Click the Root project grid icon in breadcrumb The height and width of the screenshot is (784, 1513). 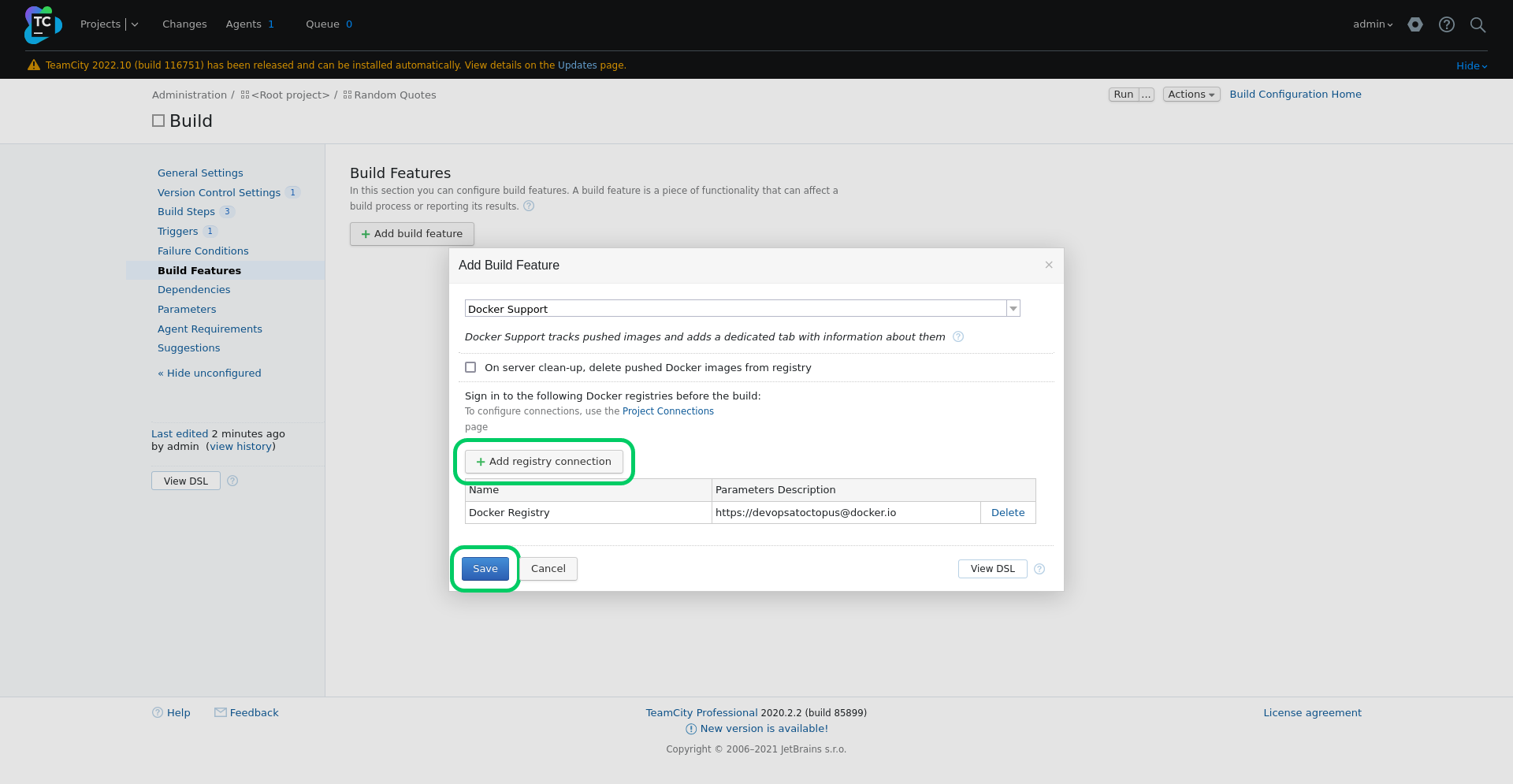tap(245, 95)
